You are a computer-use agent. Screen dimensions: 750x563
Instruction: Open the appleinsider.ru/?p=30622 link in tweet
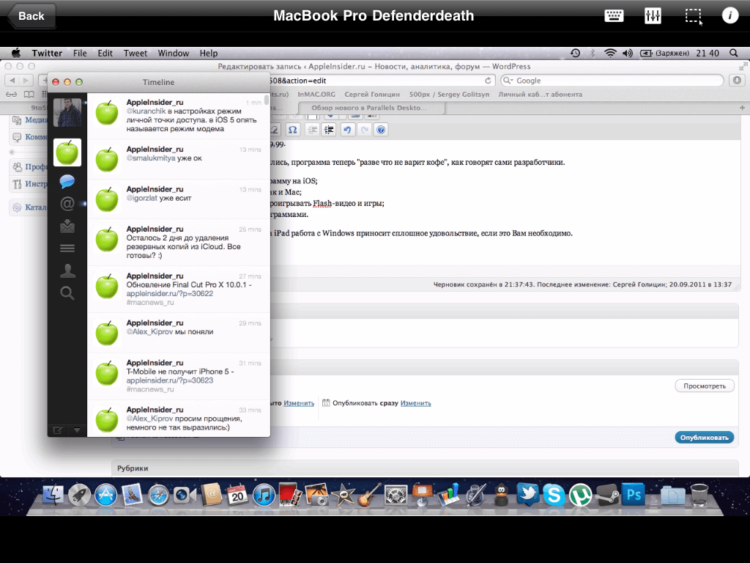[169, 293]
